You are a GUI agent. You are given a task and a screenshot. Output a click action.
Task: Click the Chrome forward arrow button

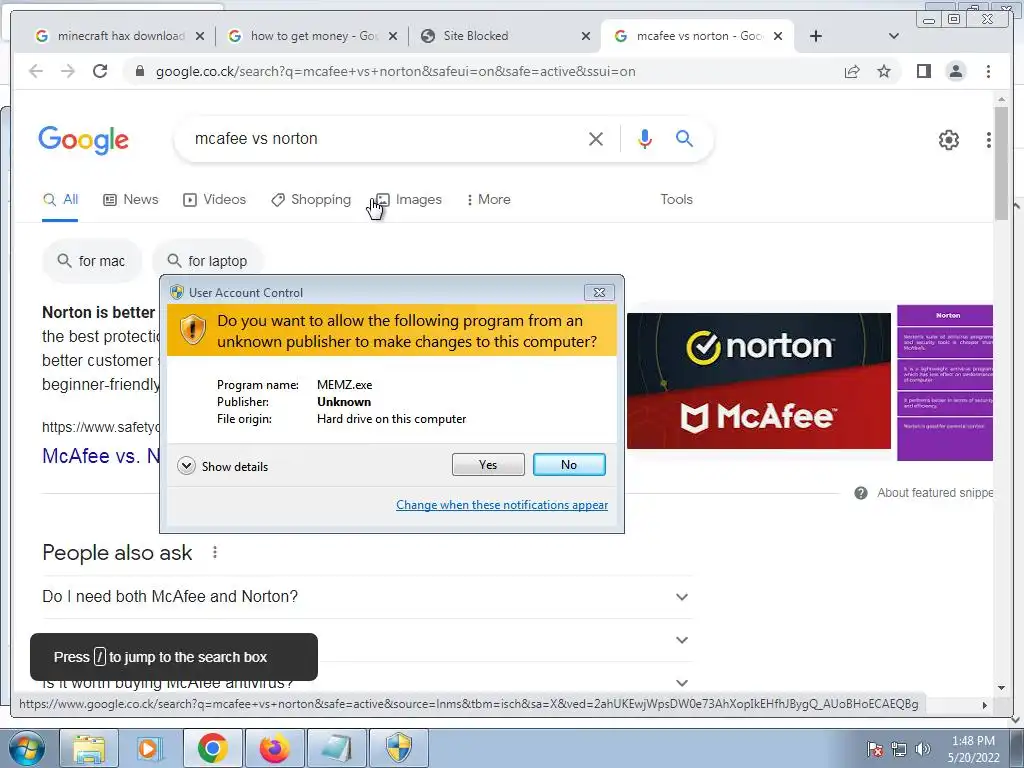click(x=68, y=71)
